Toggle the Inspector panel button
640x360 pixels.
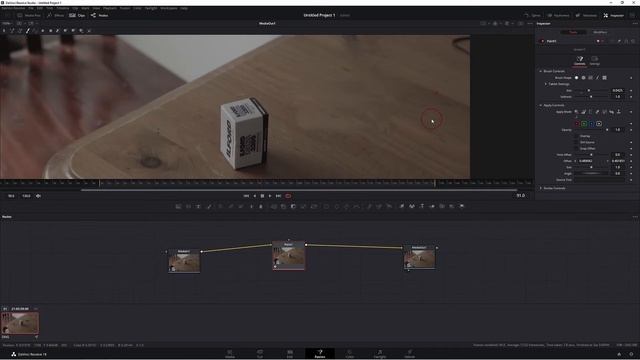pos(613,16)
